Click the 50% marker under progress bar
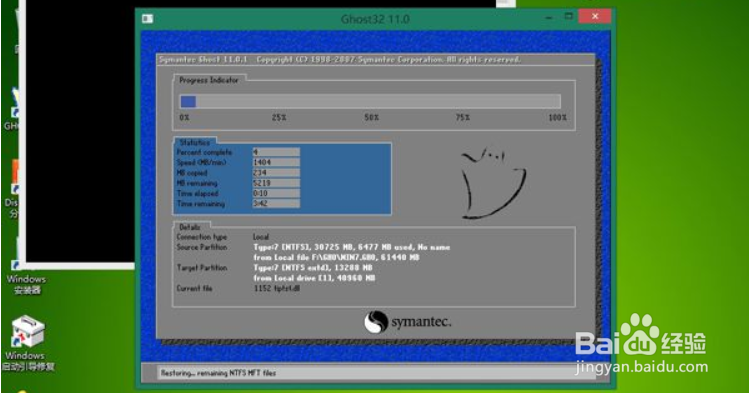Viewport: 749px width, 393px height. [x=372, y=117]
